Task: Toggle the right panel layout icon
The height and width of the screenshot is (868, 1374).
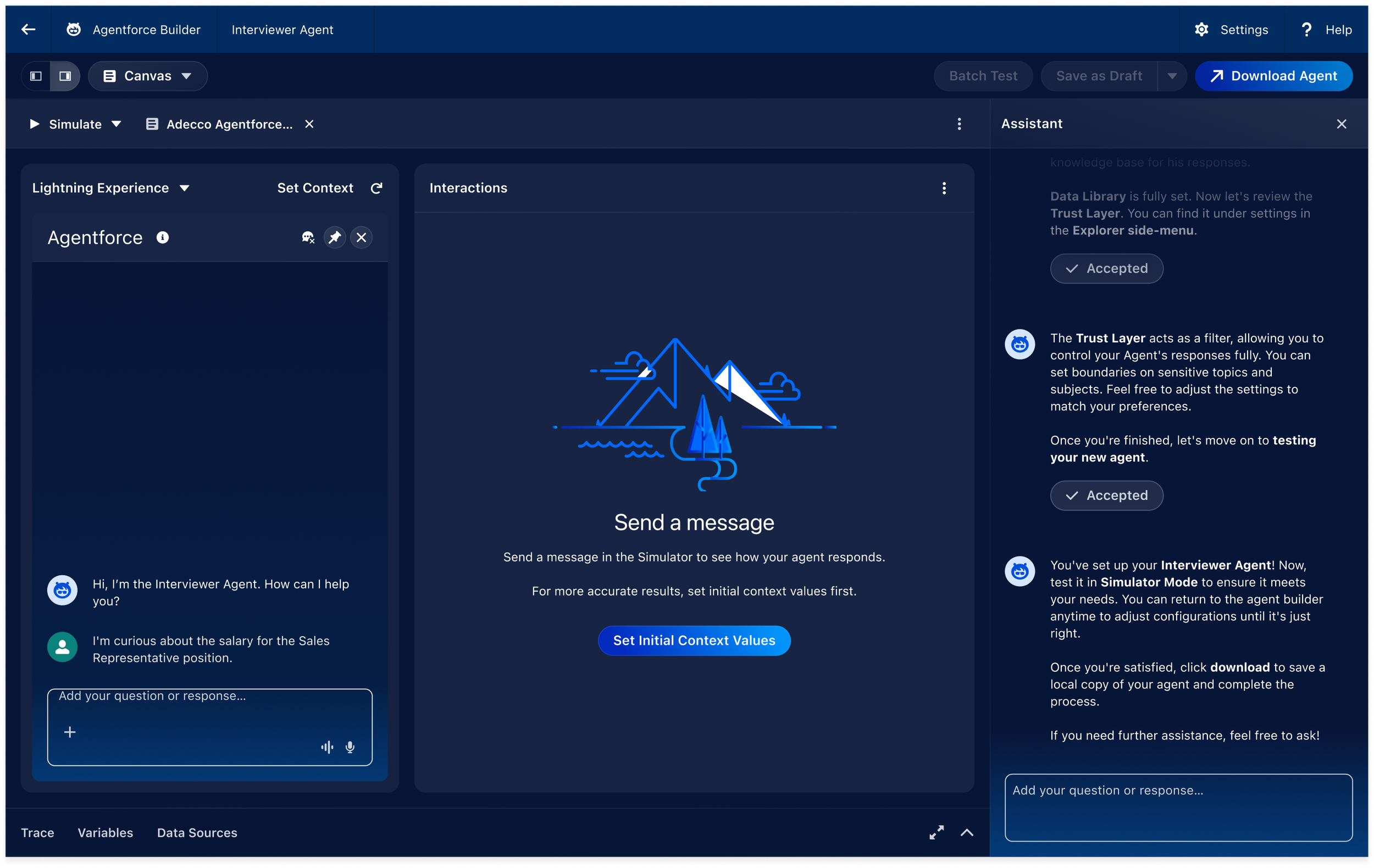Action: click(x=65, y=76)
